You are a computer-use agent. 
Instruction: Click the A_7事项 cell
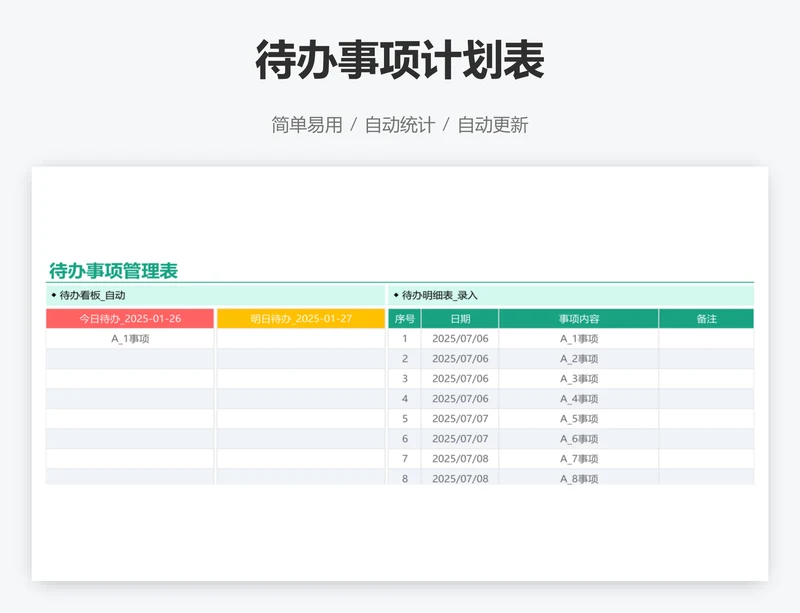[x=579, y=458]
